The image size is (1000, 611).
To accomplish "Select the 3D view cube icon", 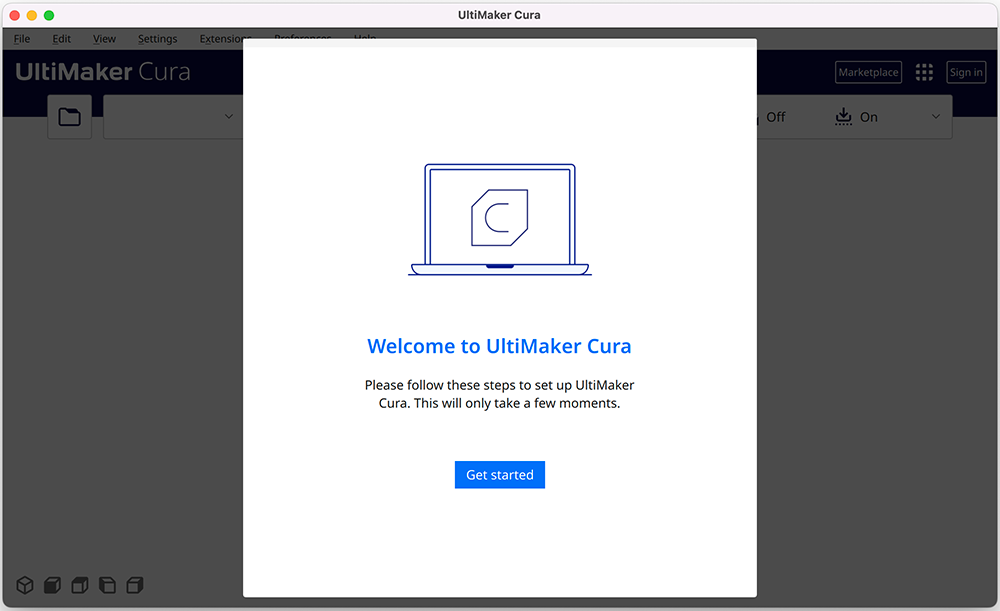I will point(24,585).
